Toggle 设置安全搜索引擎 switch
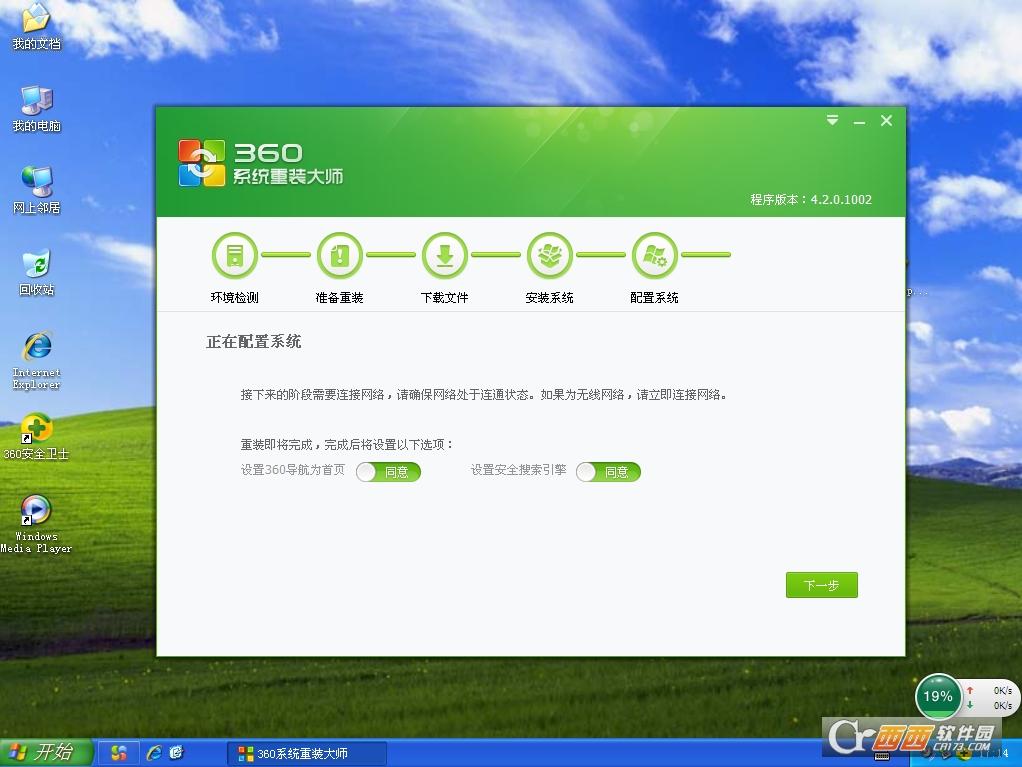The height and width of the screenshot is (767, 1022). [x=608, y=472]
